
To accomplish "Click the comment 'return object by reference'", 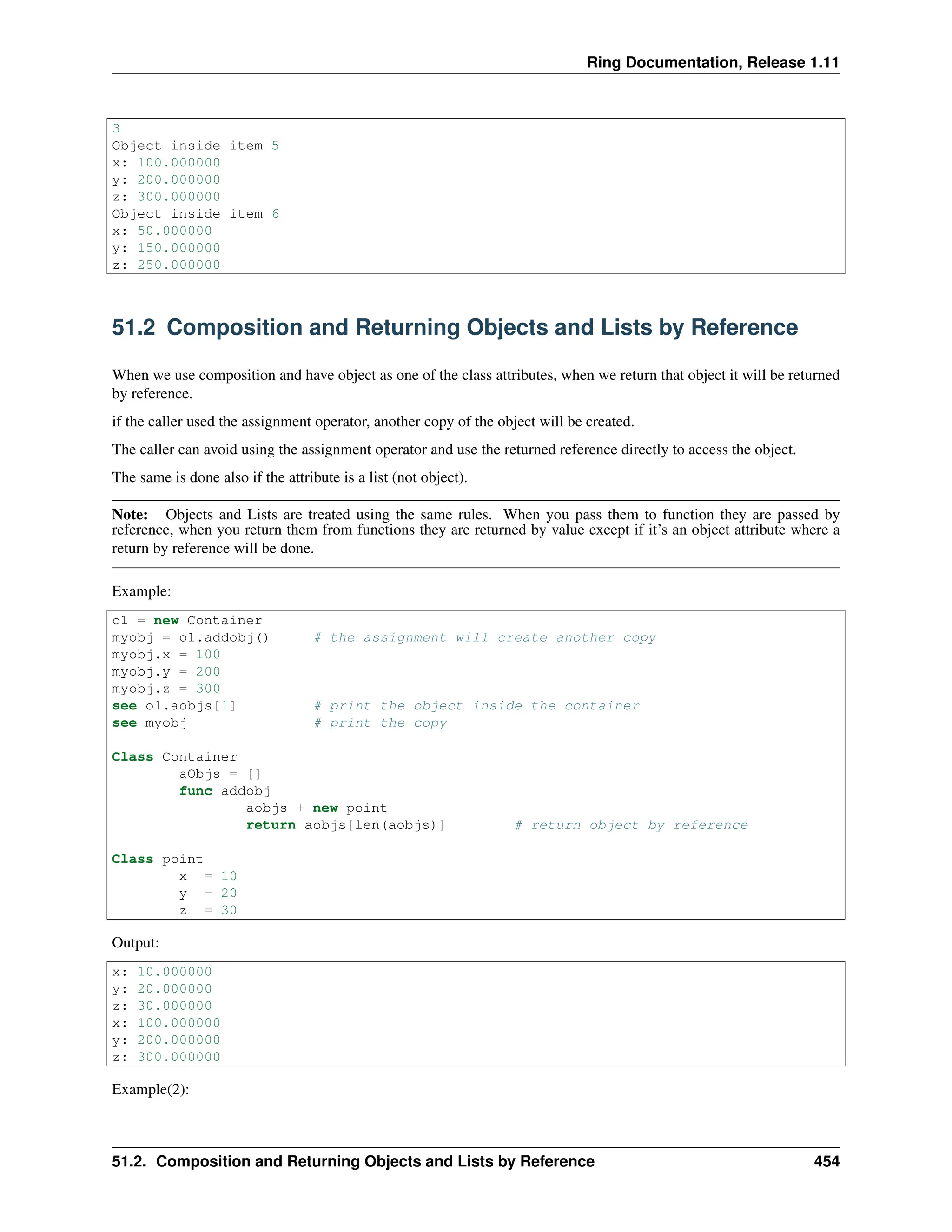I will (632, 825).
